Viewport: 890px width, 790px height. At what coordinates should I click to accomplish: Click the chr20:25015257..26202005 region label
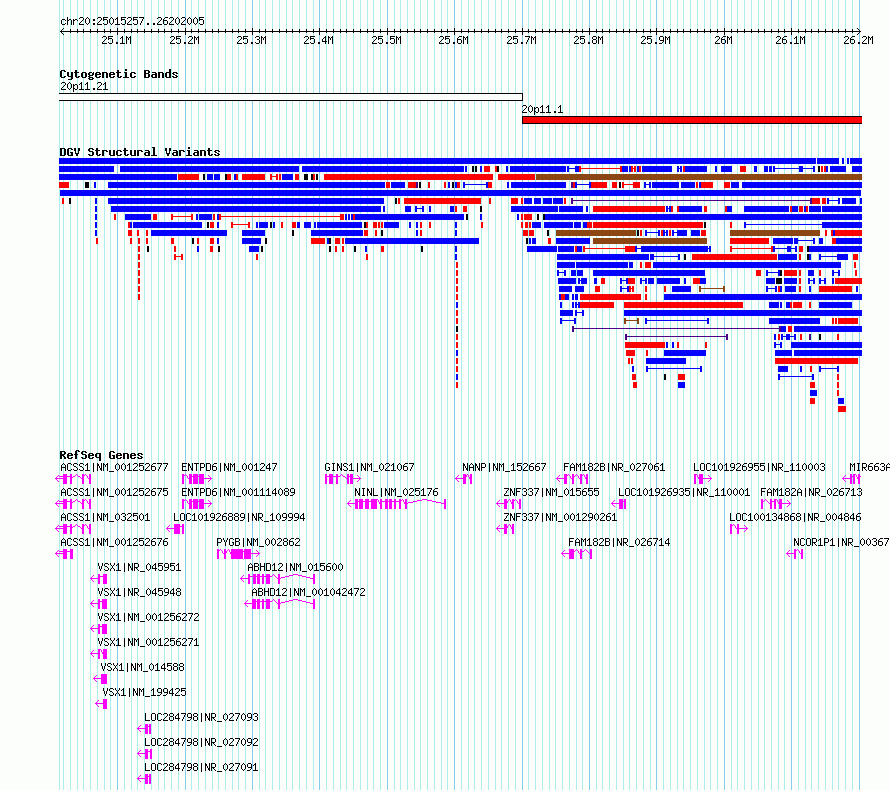pos(132,21)
